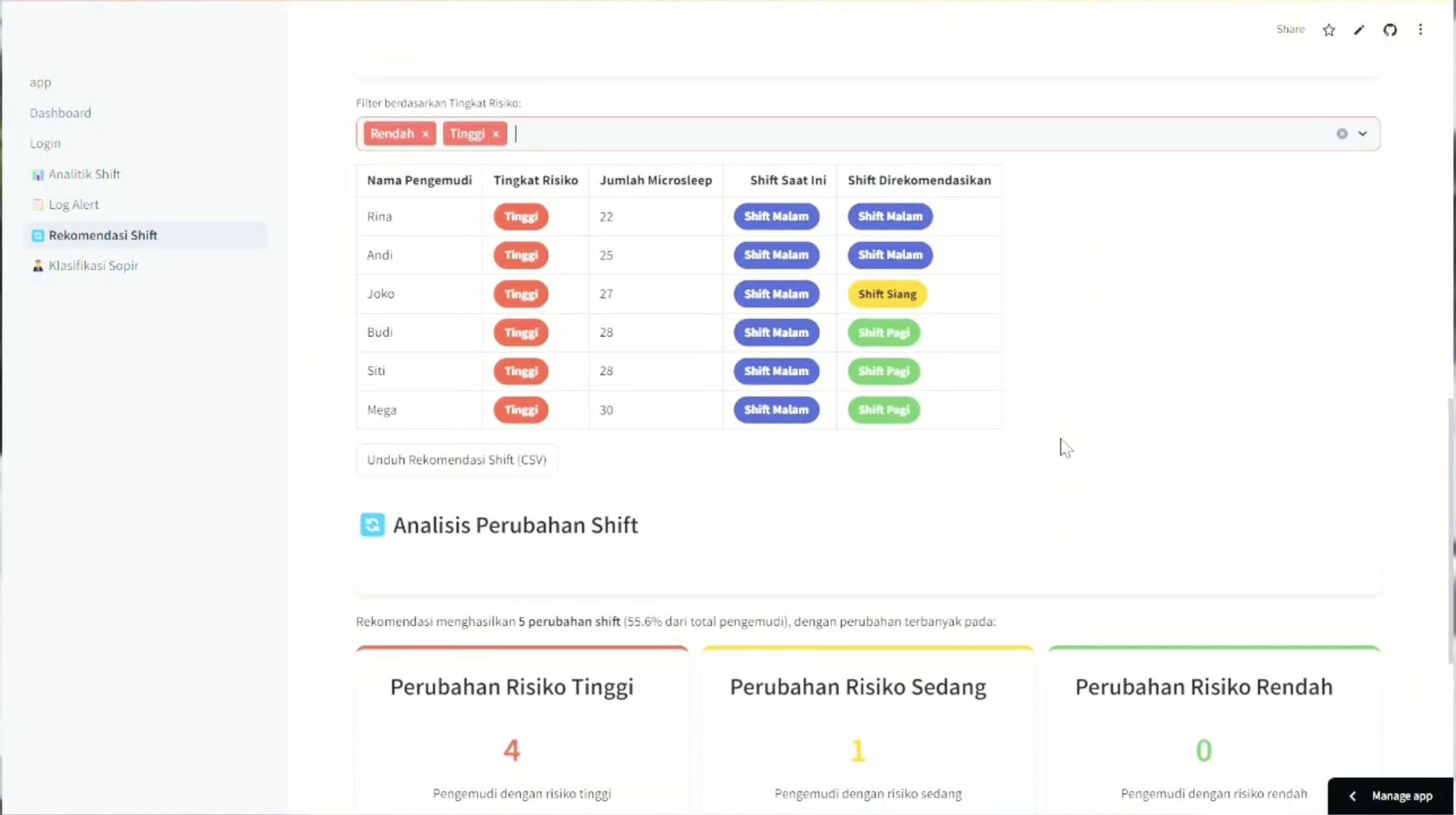Go to the Login page
This screenshot has height=815, width=1456.
tap(45, 144)
